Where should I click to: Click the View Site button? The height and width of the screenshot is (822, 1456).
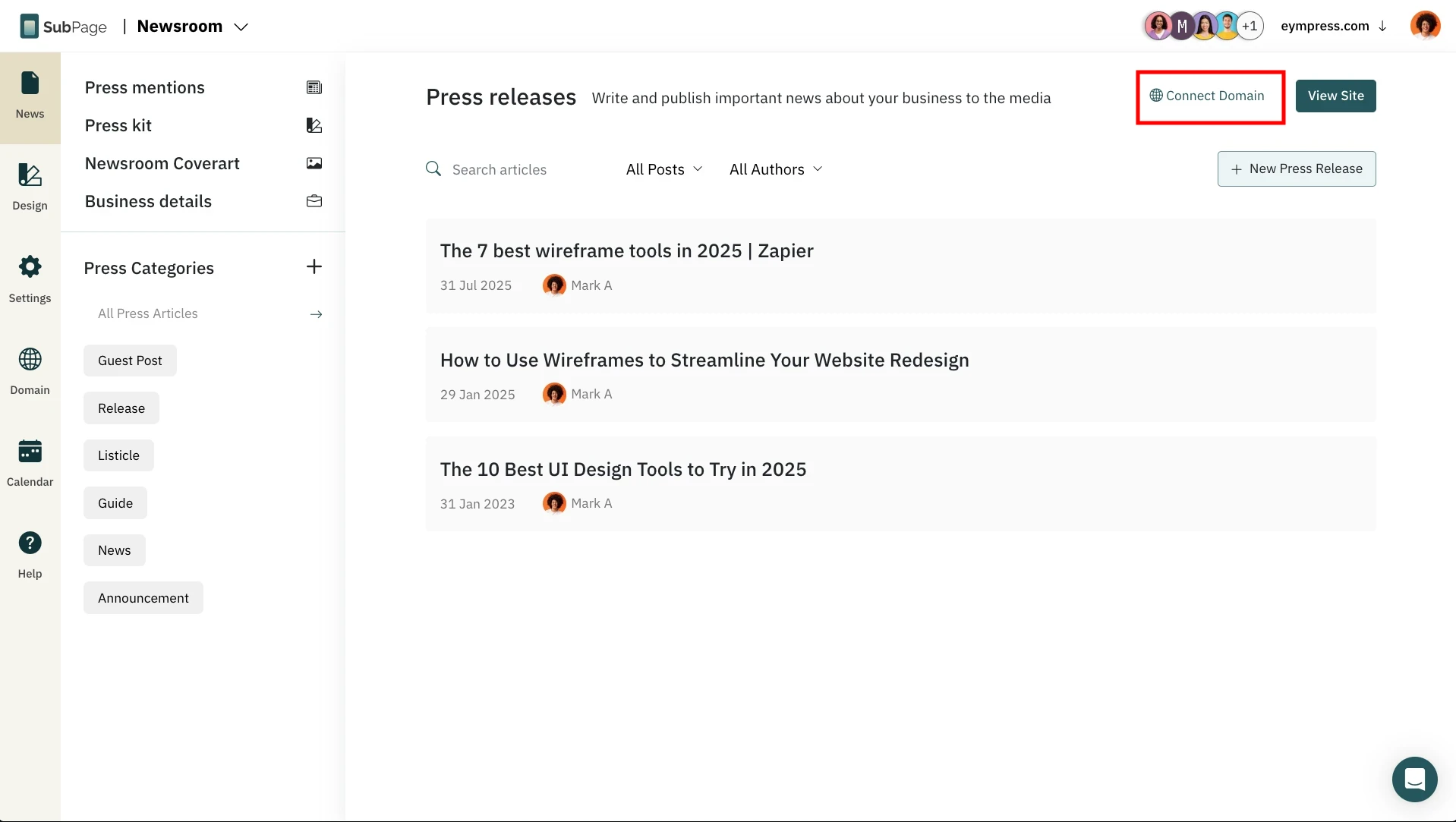(1335, 96)
